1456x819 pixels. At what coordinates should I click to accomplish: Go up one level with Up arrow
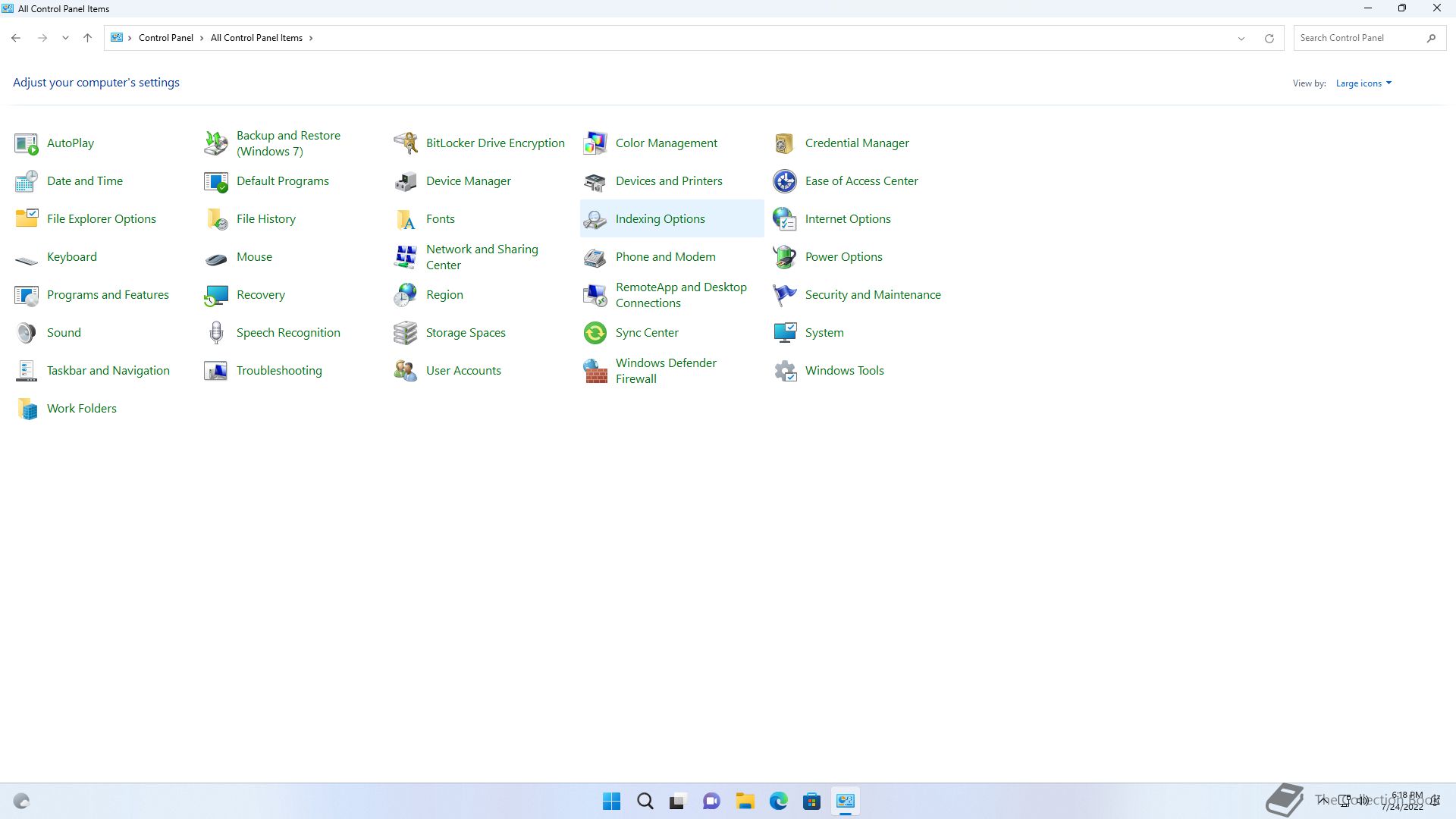click(87, 38)
